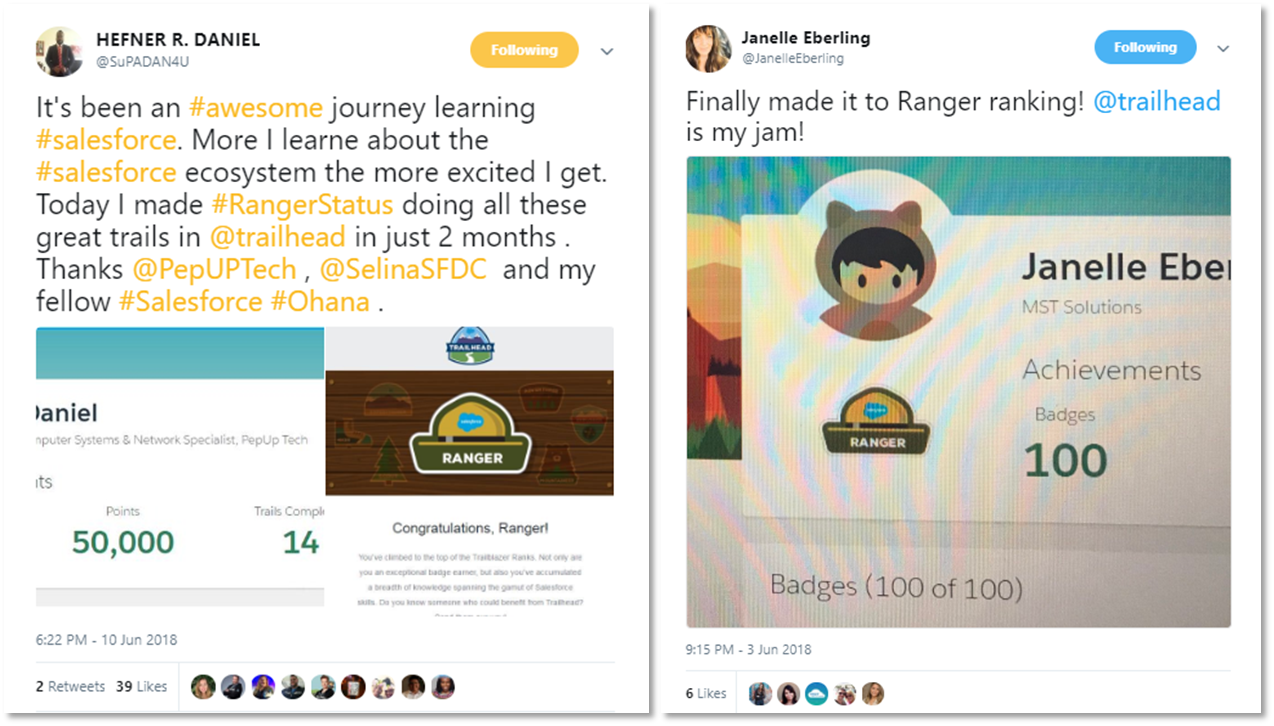Open Hefner's 50,000 points profile image
The width and height of the screenshot is (1274, 726).
[180, 467]
